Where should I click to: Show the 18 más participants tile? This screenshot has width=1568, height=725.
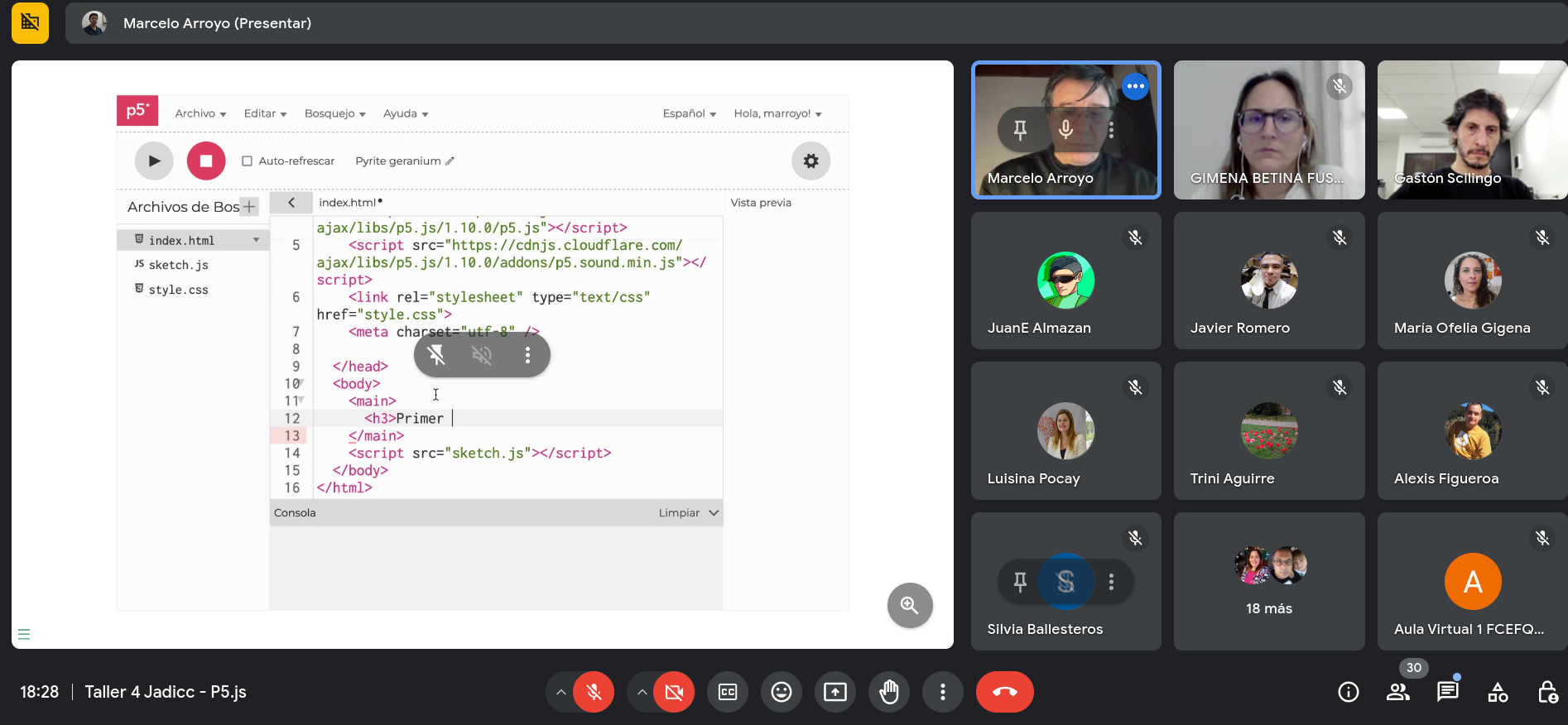pos(1269,581)
